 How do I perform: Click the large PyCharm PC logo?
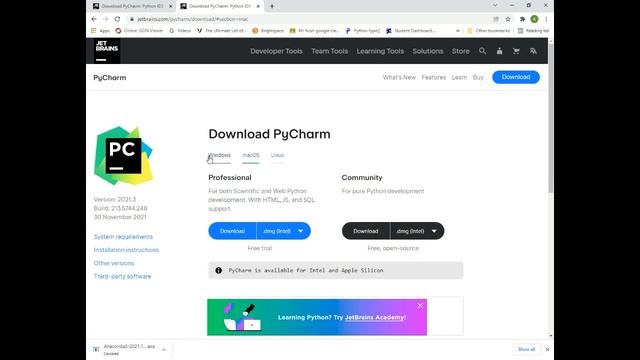coord(123,156)
